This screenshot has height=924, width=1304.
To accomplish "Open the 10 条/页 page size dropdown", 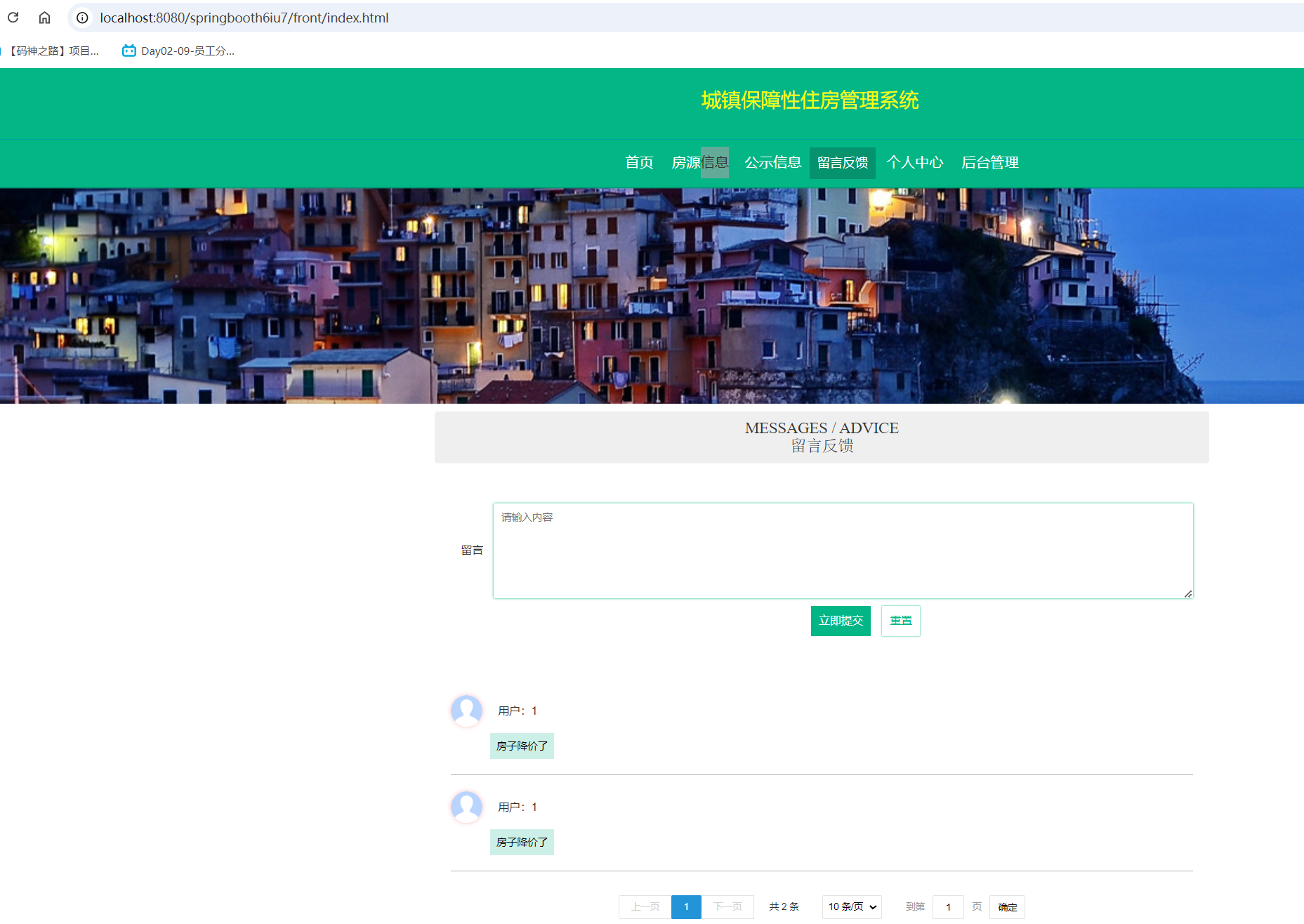I will [x=852, y=906].
